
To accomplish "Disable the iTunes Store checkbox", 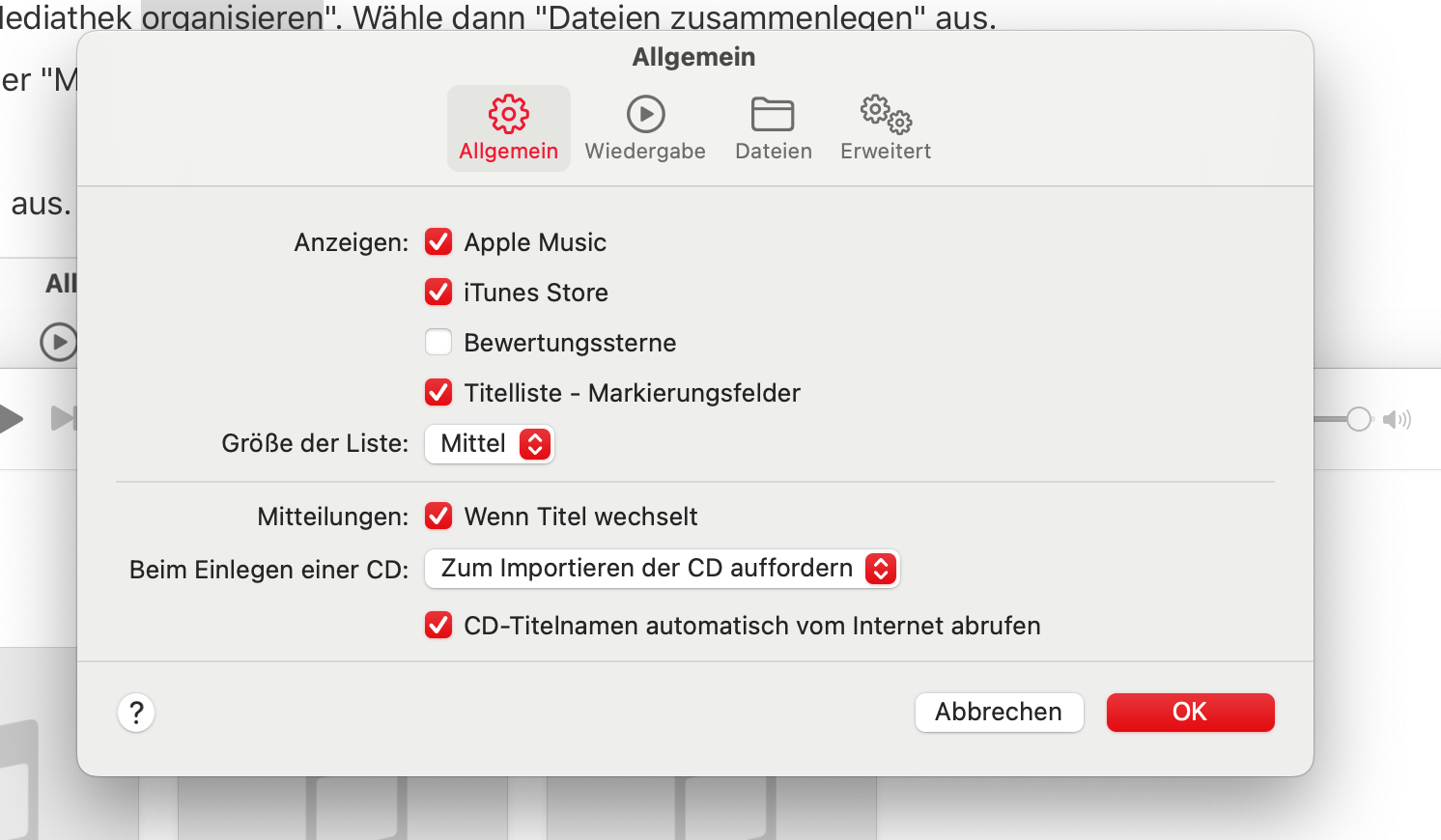I will point(438,292).
